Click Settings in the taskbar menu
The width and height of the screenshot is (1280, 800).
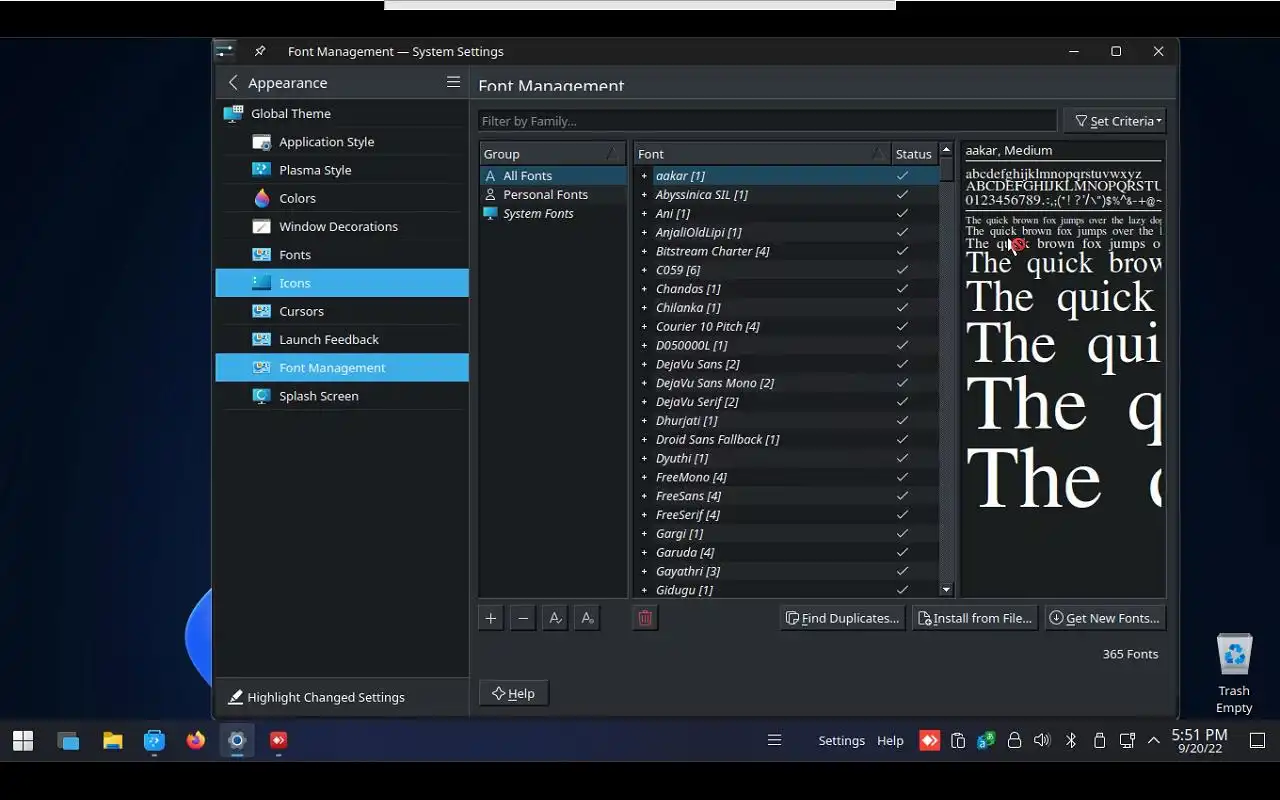pos(841,741)
